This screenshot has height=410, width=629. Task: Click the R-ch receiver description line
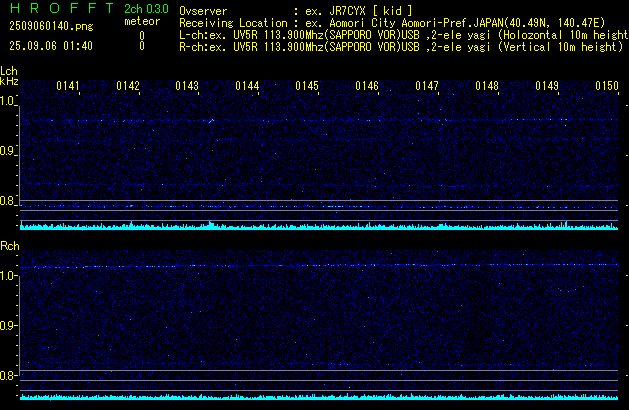click(x=401, y=47)
